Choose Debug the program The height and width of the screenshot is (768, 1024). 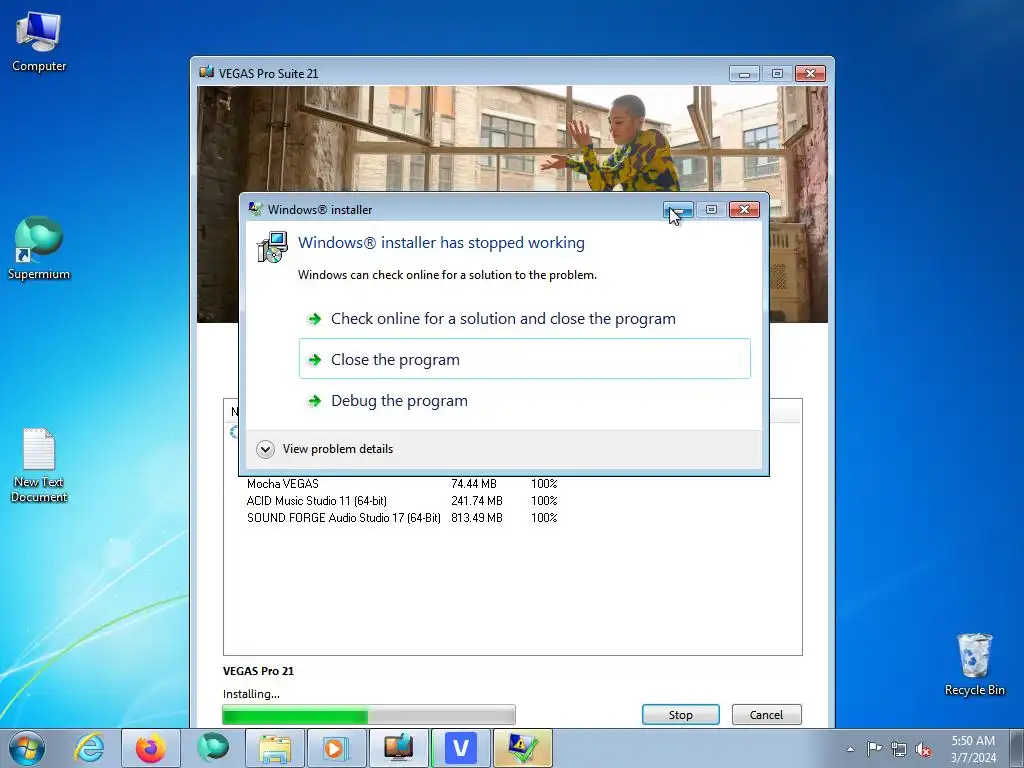point(524,400)
